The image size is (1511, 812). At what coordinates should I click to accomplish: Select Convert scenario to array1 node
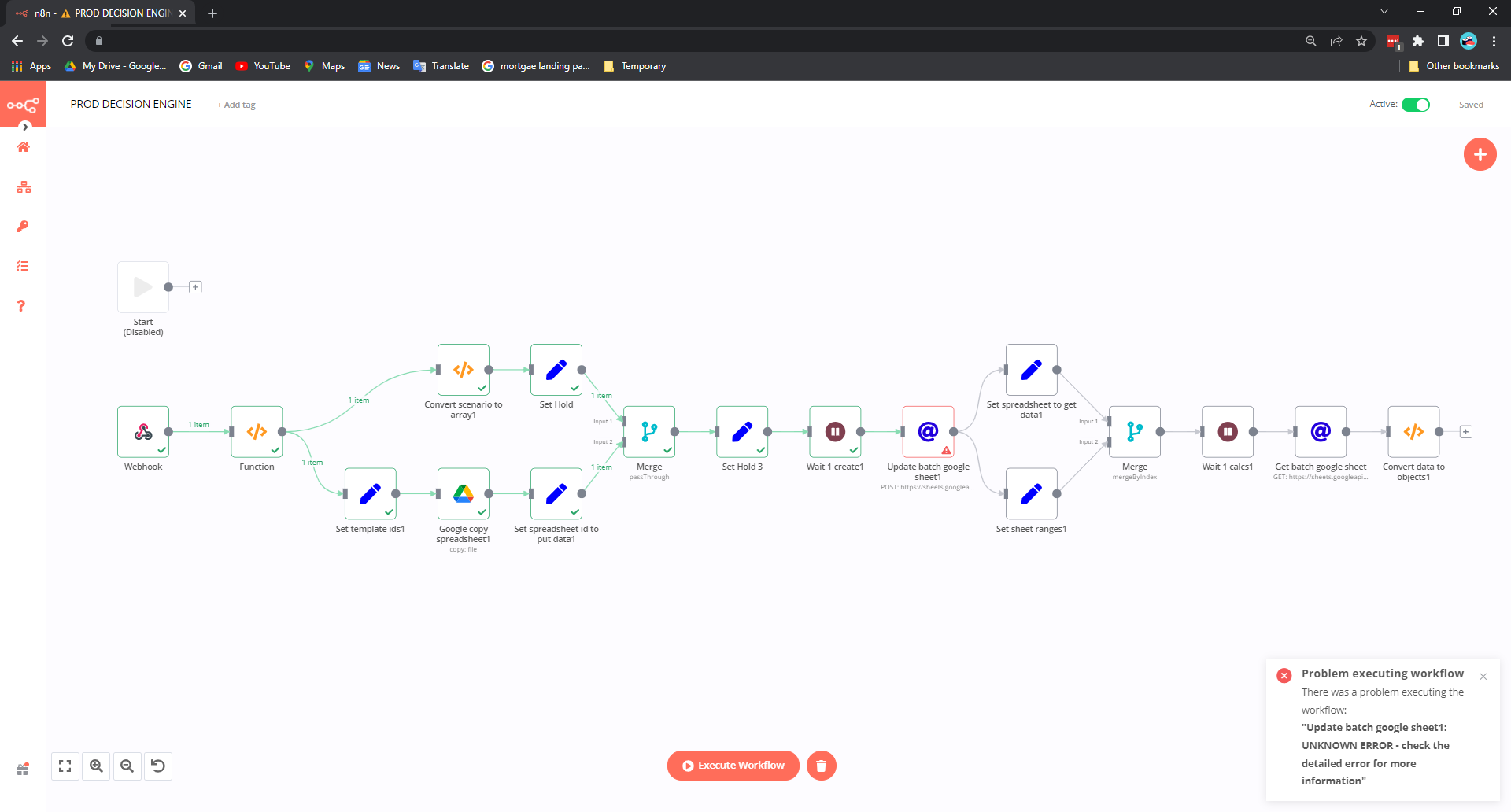[464, 369]
